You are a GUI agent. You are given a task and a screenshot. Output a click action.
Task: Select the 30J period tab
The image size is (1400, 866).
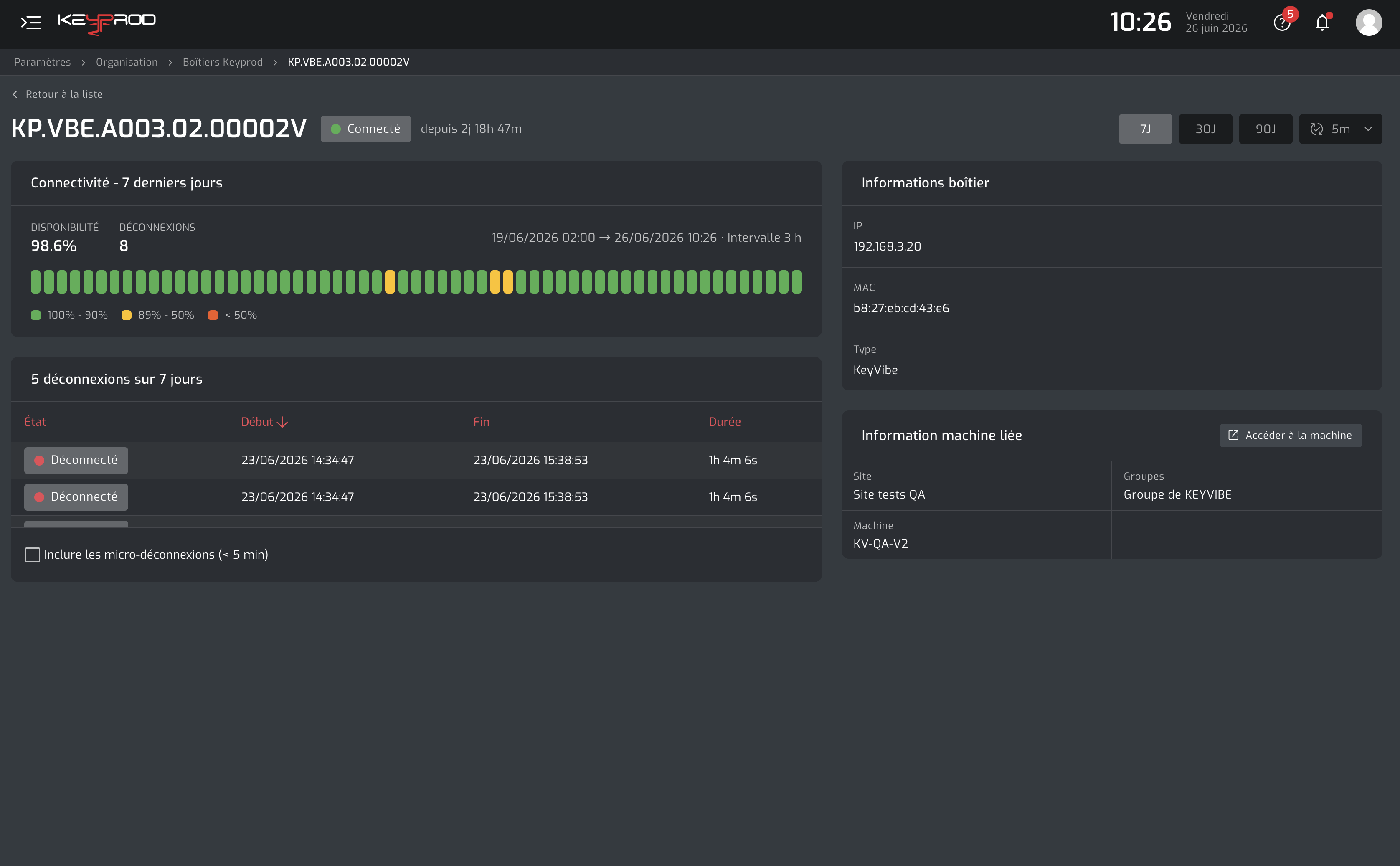pyautogui.click(x=1205, y=129)
